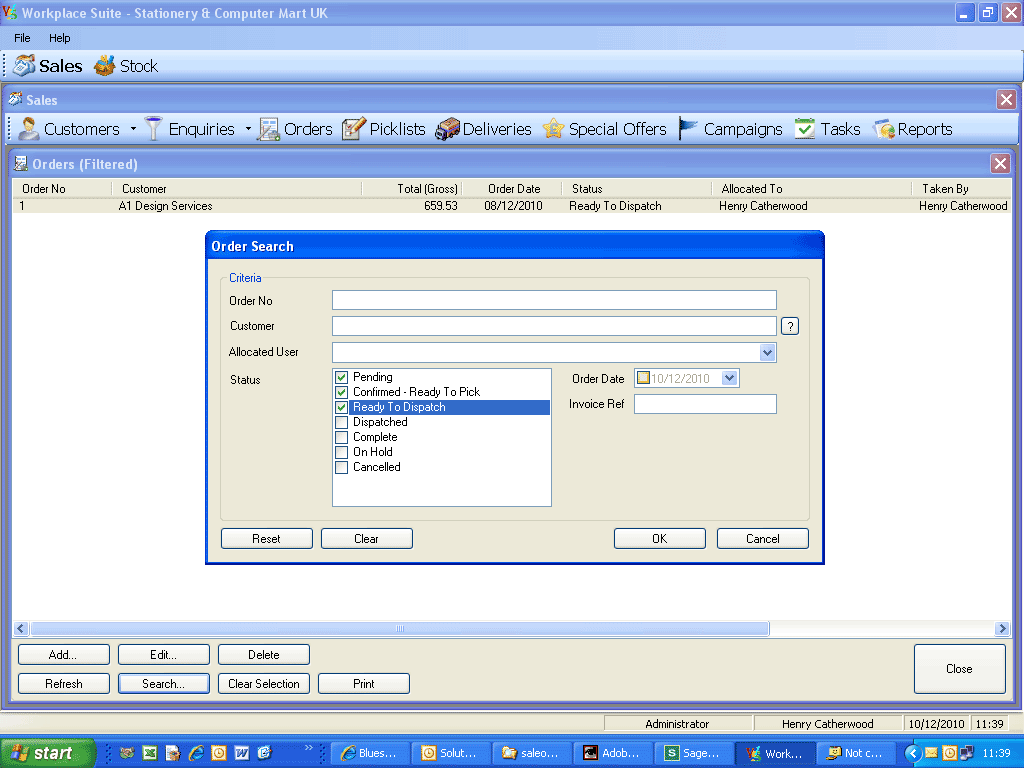Check the On Hold status checkbox
Viewport: 1024px width, 768px height.
pos(342,453)
